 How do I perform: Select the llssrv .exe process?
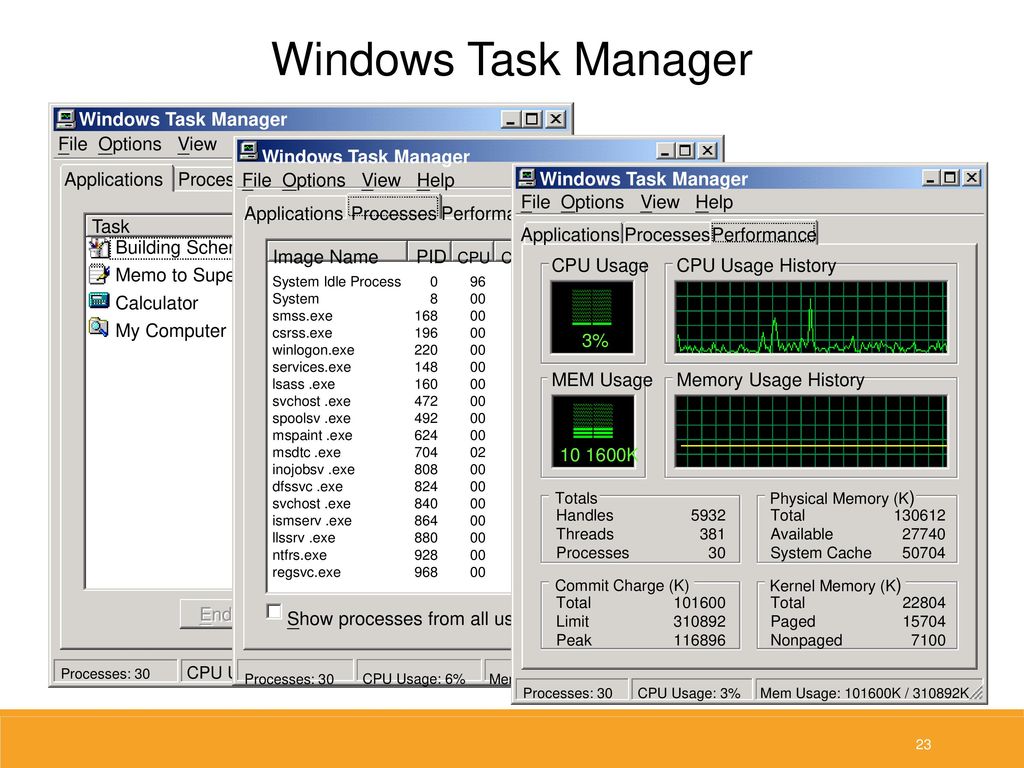point(388,537)
